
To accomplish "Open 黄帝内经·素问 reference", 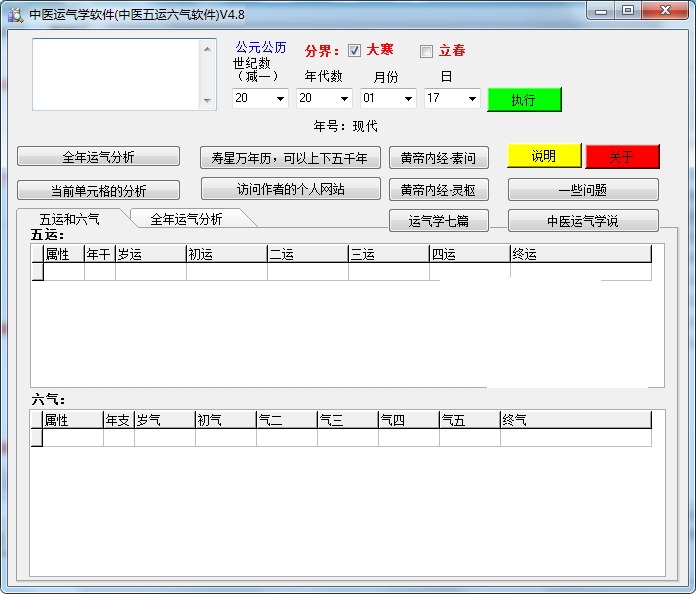I will pyautogui.click(x=438, y=157).
